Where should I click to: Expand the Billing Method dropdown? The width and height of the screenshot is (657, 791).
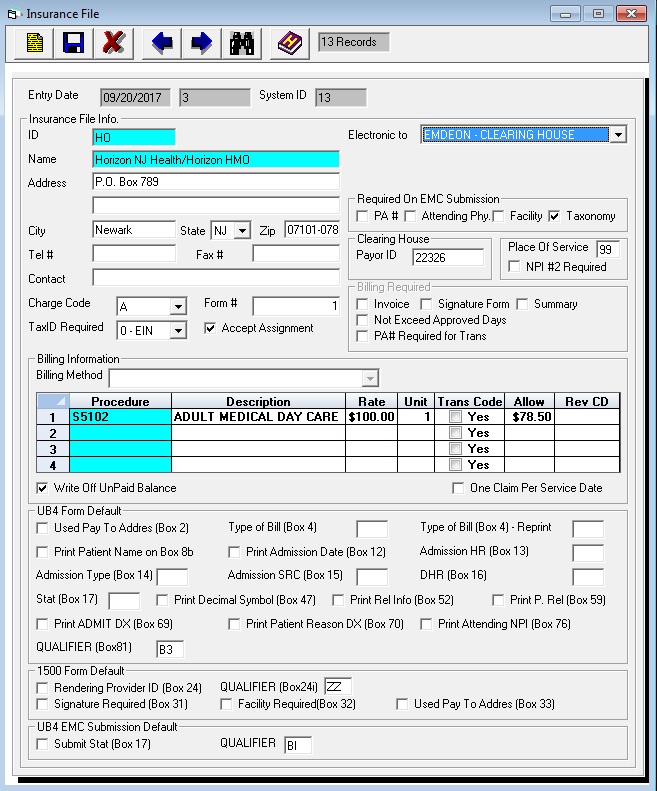pos(370,378)
